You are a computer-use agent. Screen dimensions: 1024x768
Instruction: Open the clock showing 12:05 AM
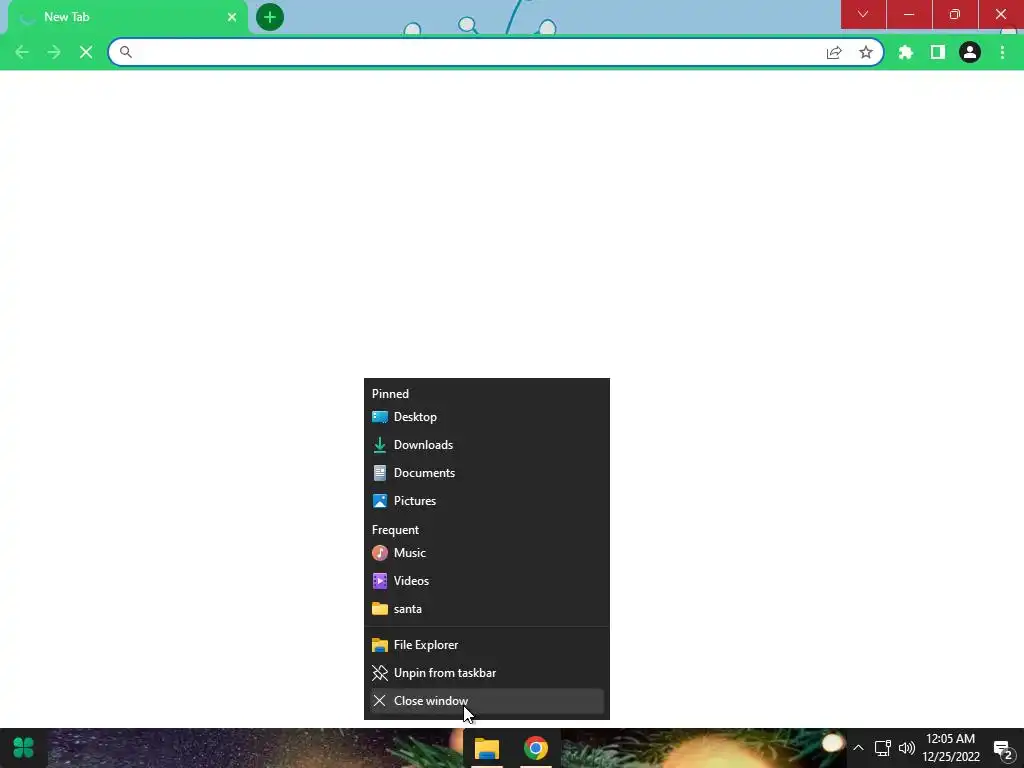[x=951, y=748]
